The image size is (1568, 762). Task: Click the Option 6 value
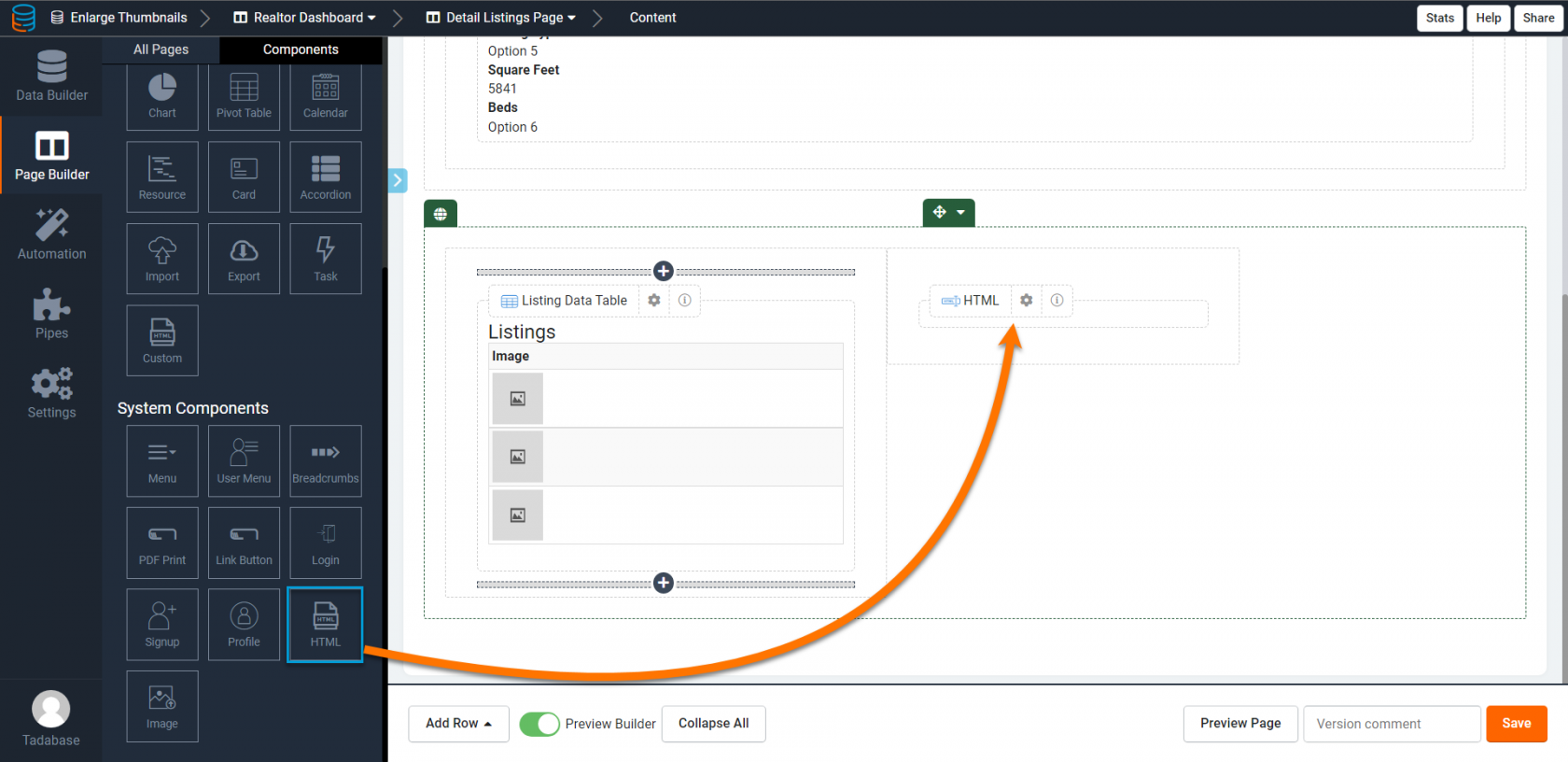512,127
